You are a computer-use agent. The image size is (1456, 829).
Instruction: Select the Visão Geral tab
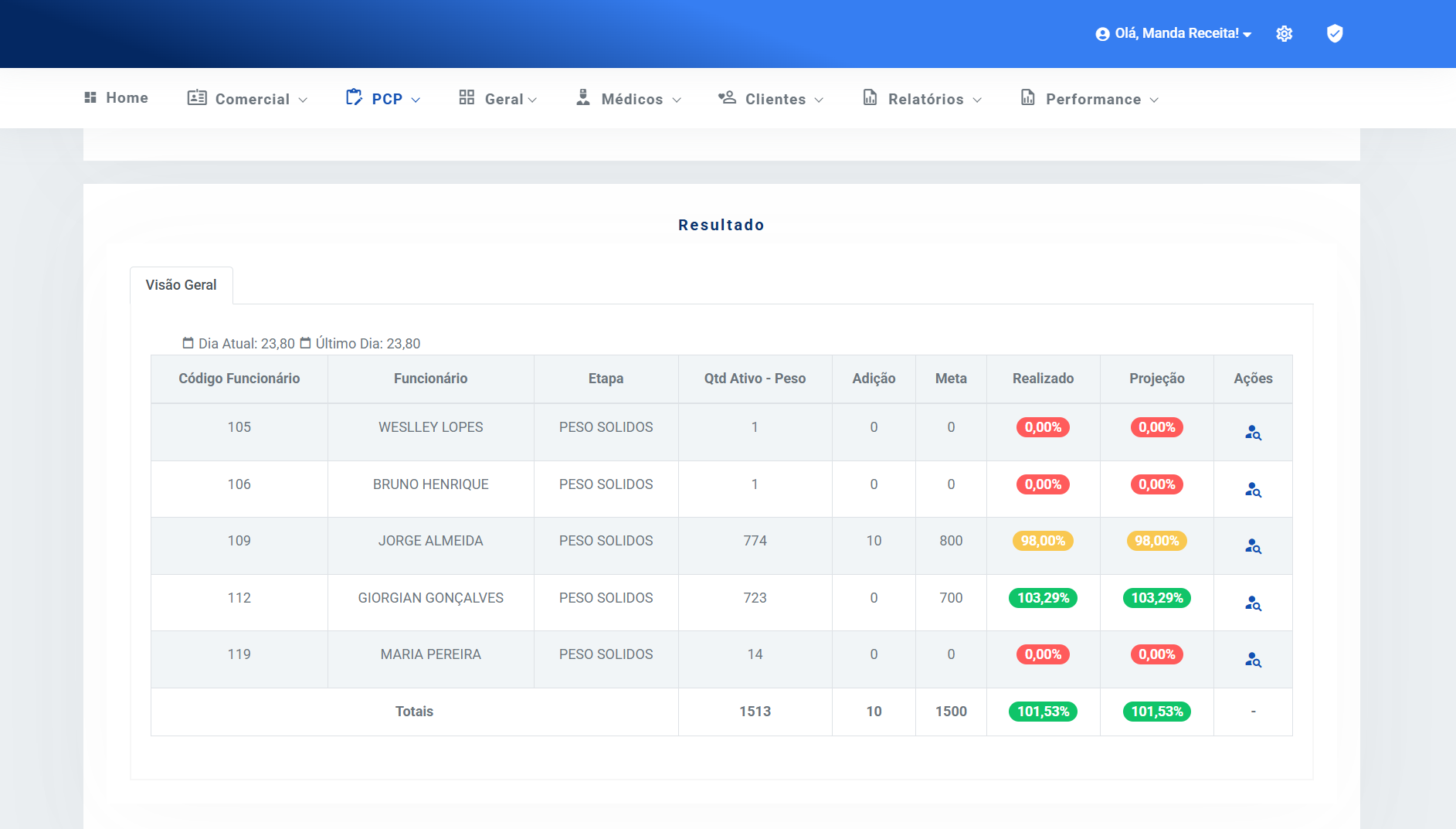click(x=181, y=285)
